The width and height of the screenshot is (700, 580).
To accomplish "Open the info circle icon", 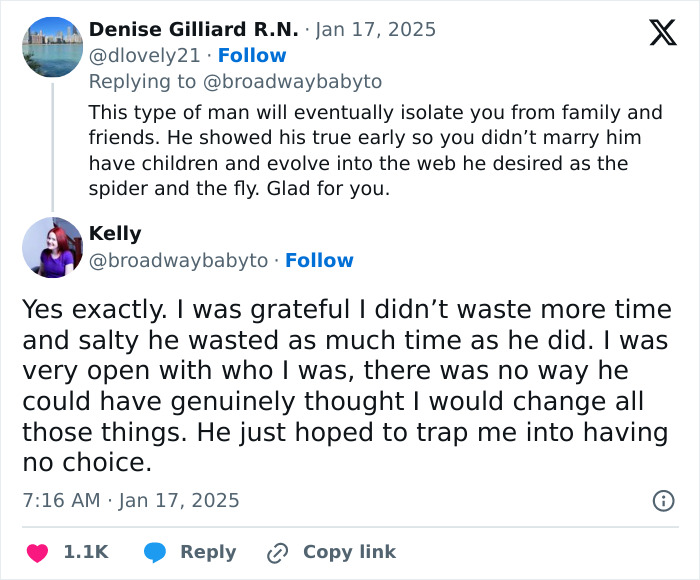I will coord(663,500).
